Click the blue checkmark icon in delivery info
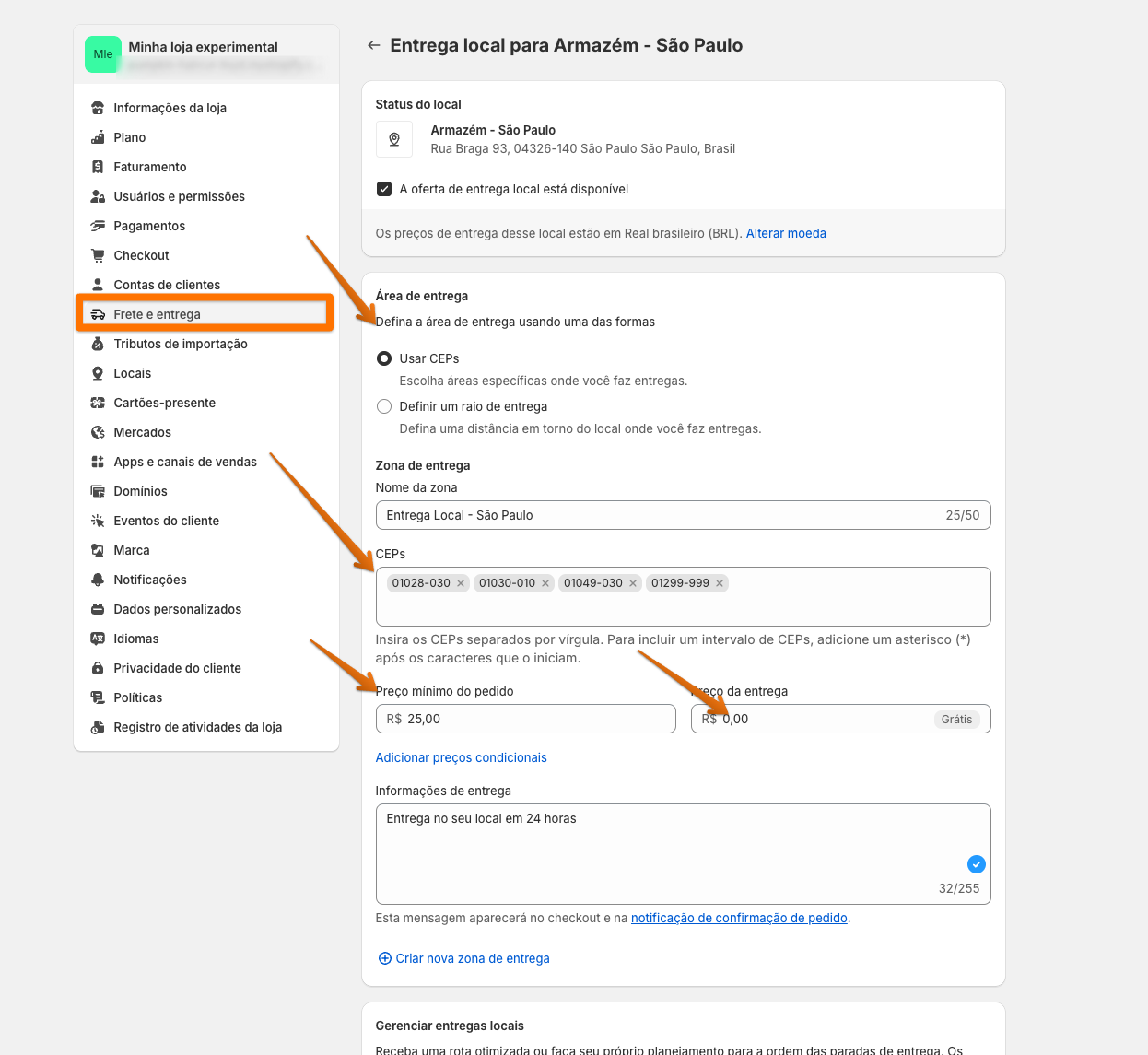The height and width of the screenshot is (1055, 1148). [976, 864]
